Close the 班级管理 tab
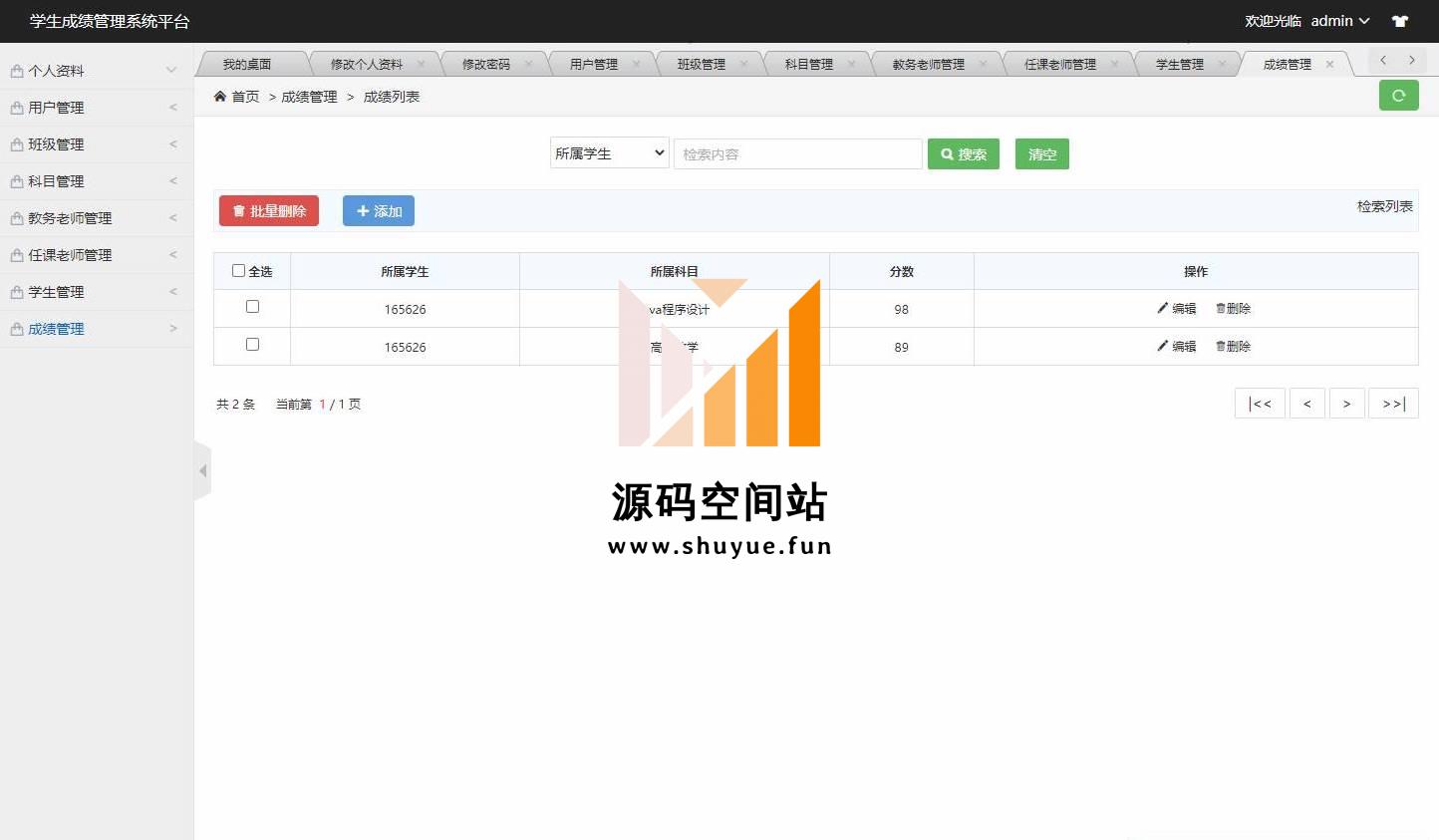Viewport: 1439px width, 840px height. [743, 64]
